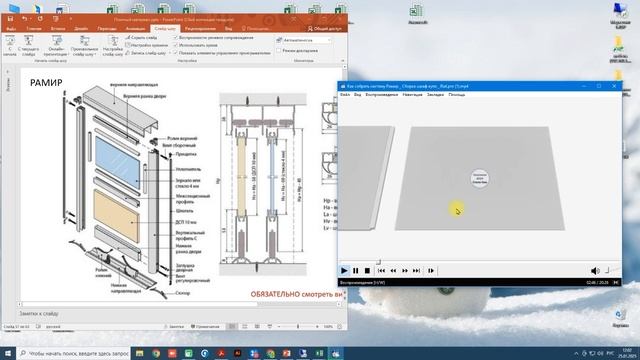Switch to Normal view in status bar

tap(232, 327)
